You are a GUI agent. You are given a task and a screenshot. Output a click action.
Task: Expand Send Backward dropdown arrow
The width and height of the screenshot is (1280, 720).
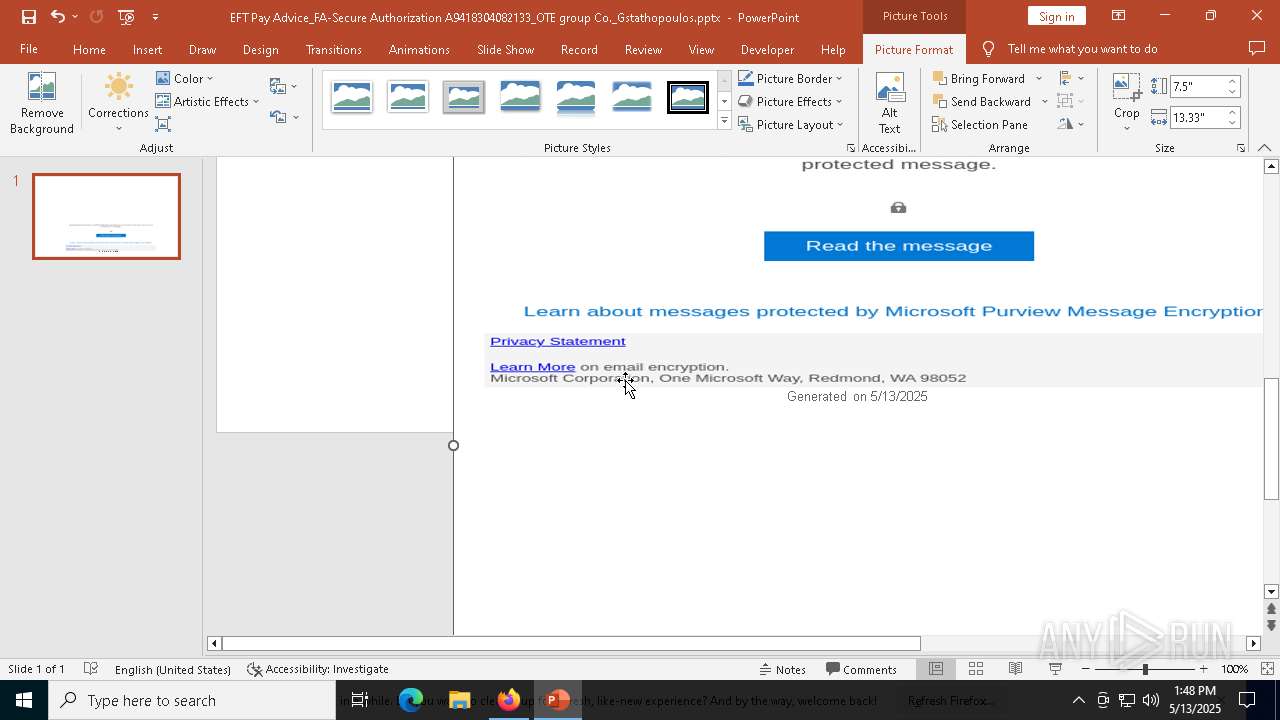pyautogui.click(x=1045, y=101)
